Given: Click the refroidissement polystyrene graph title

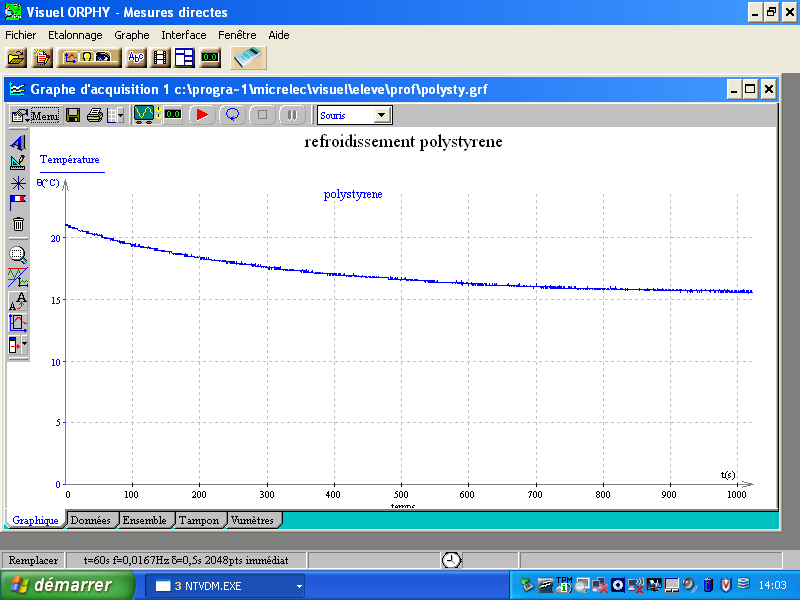Looking at the screenshot, I should tap(403, 142).
